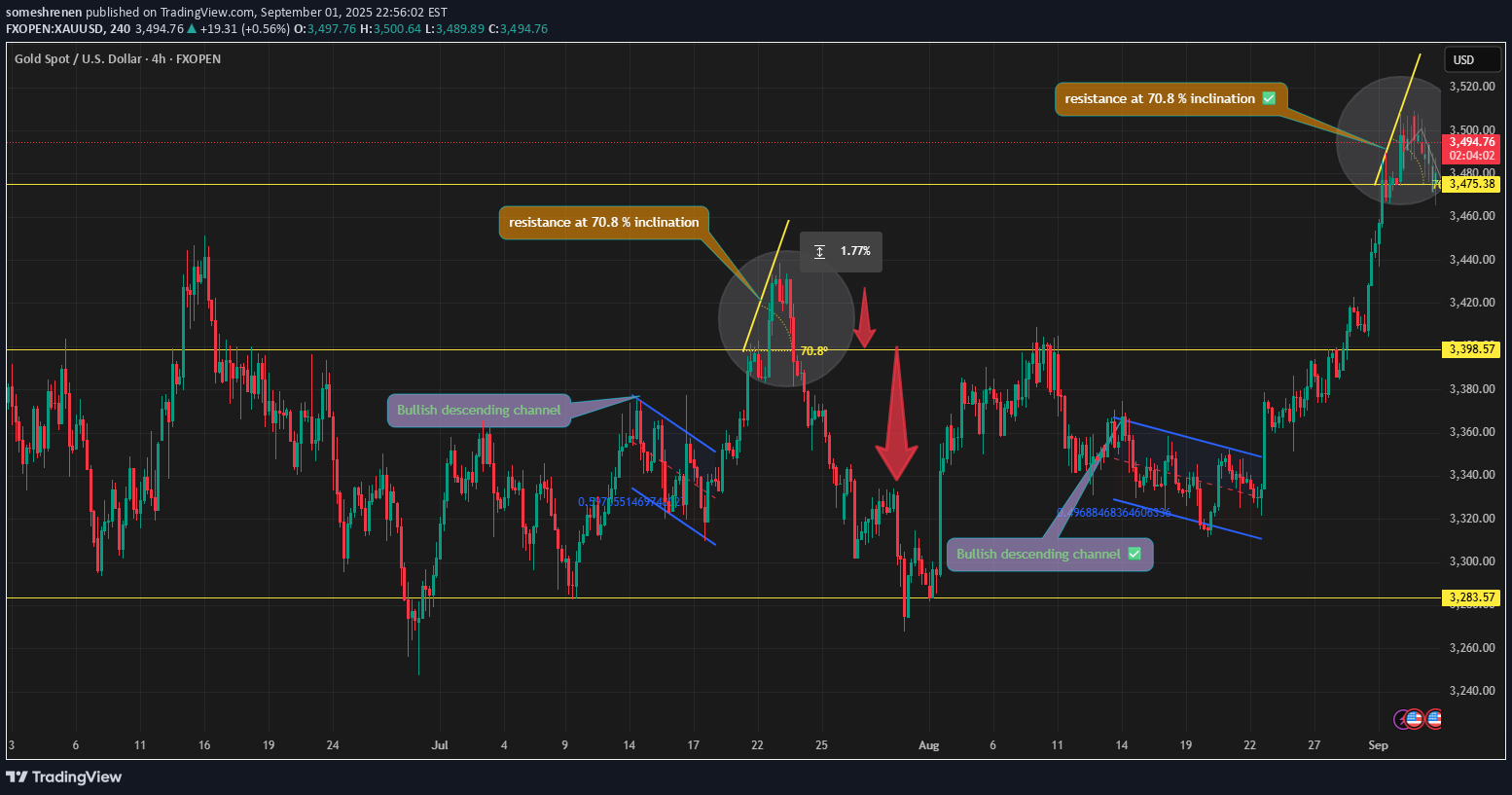The width and height of the screenshot is (1512, 795).
Task: Select the 70.8° angle label
Action: point(813,351)
